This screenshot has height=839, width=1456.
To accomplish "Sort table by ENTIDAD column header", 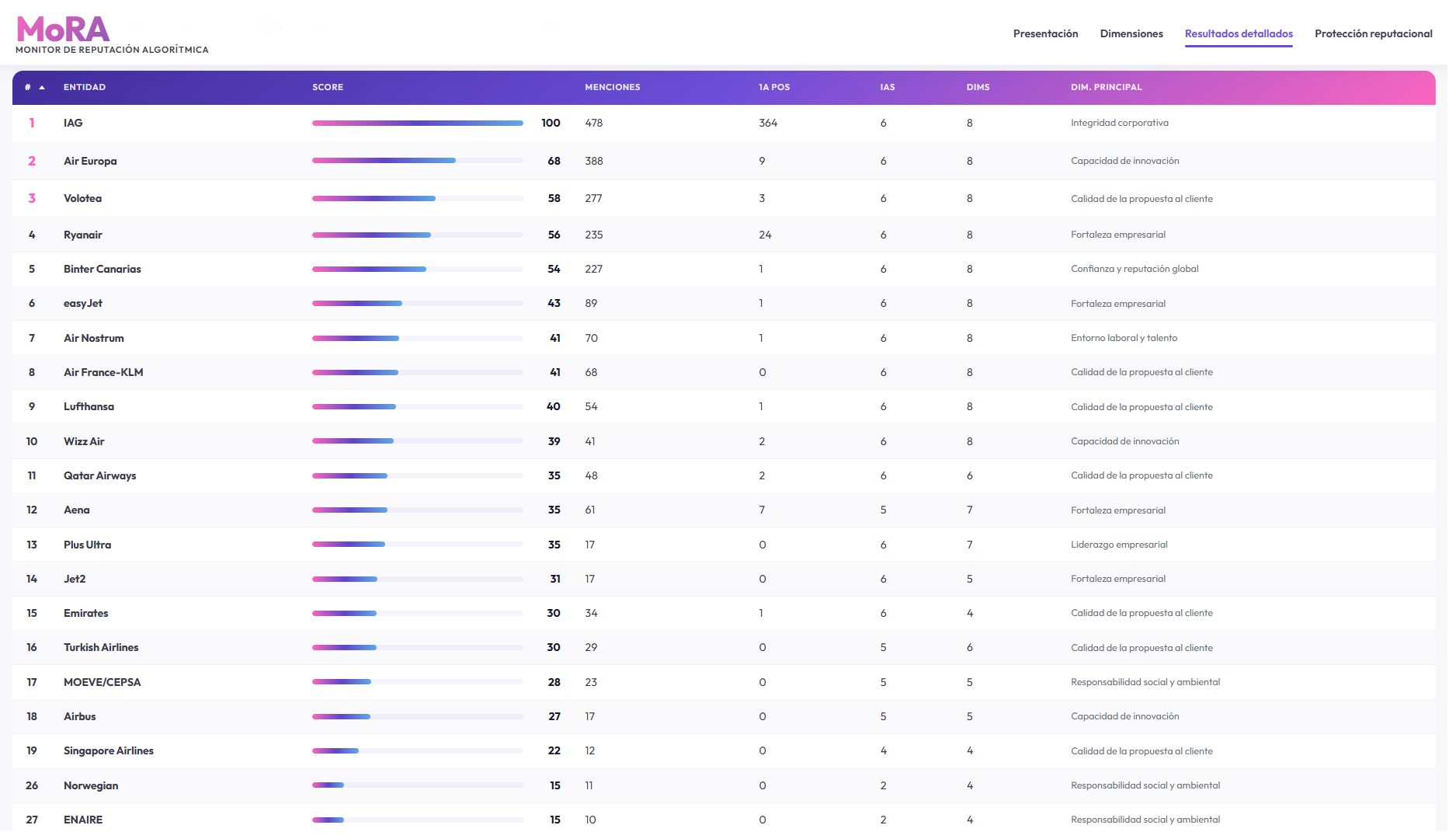I will (85, 88).
